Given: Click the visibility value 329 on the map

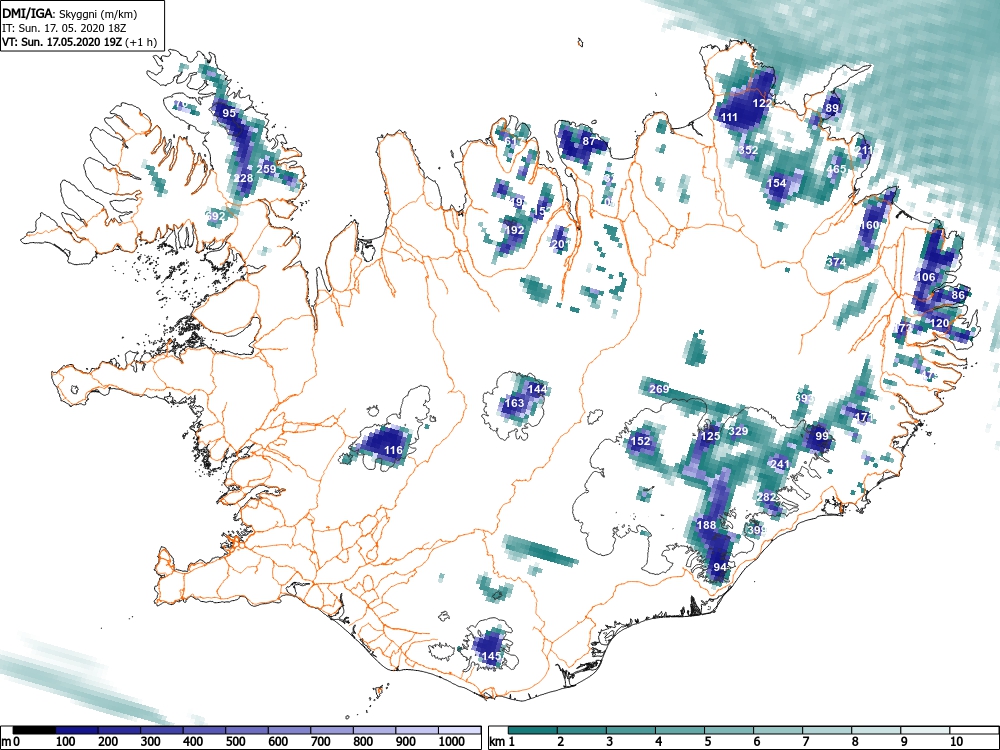Looking at the screenshot, I should tap(738, 431).
